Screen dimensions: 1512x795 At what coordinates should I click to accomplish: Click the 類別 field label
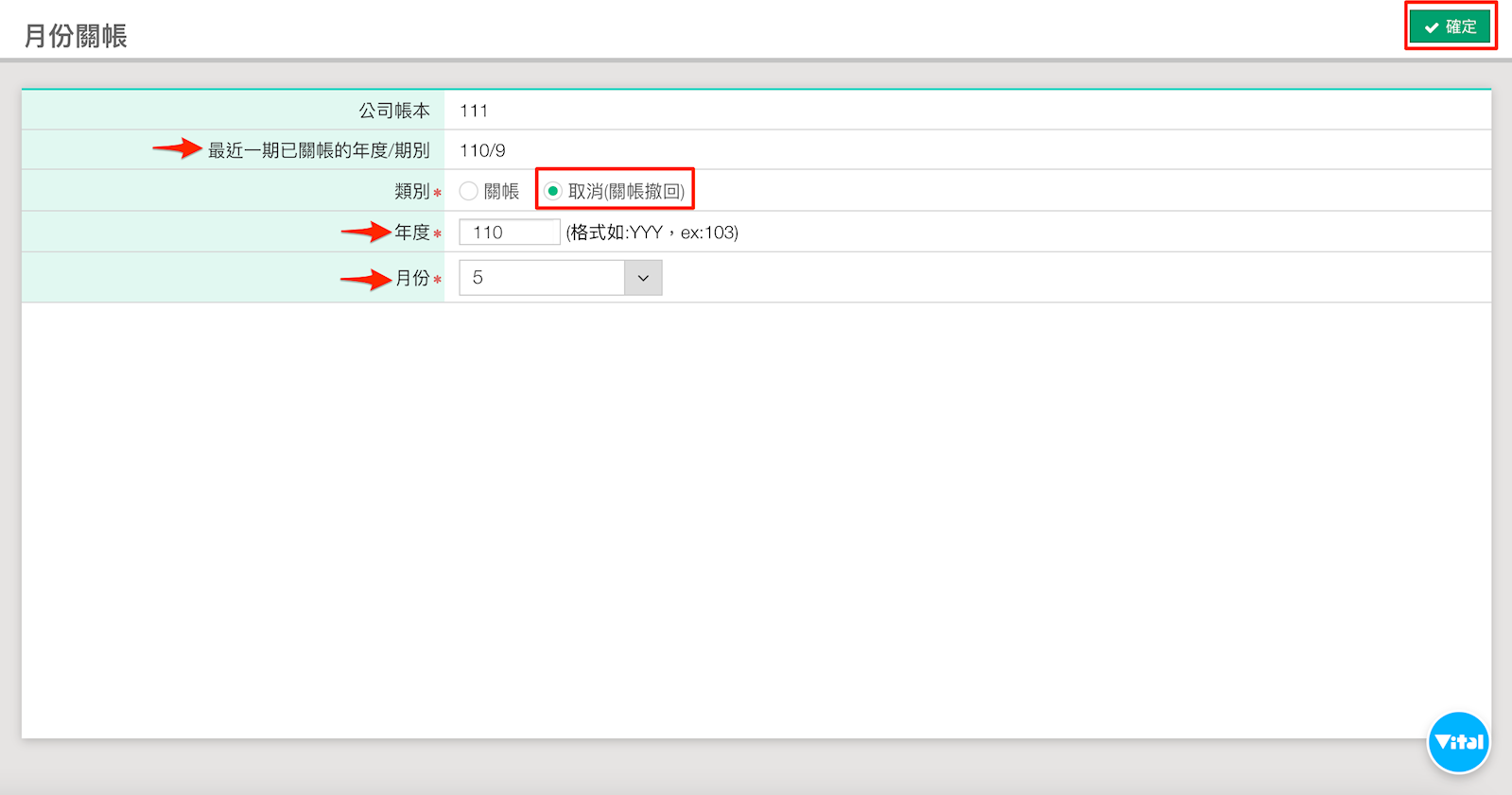tap(411, 191)
